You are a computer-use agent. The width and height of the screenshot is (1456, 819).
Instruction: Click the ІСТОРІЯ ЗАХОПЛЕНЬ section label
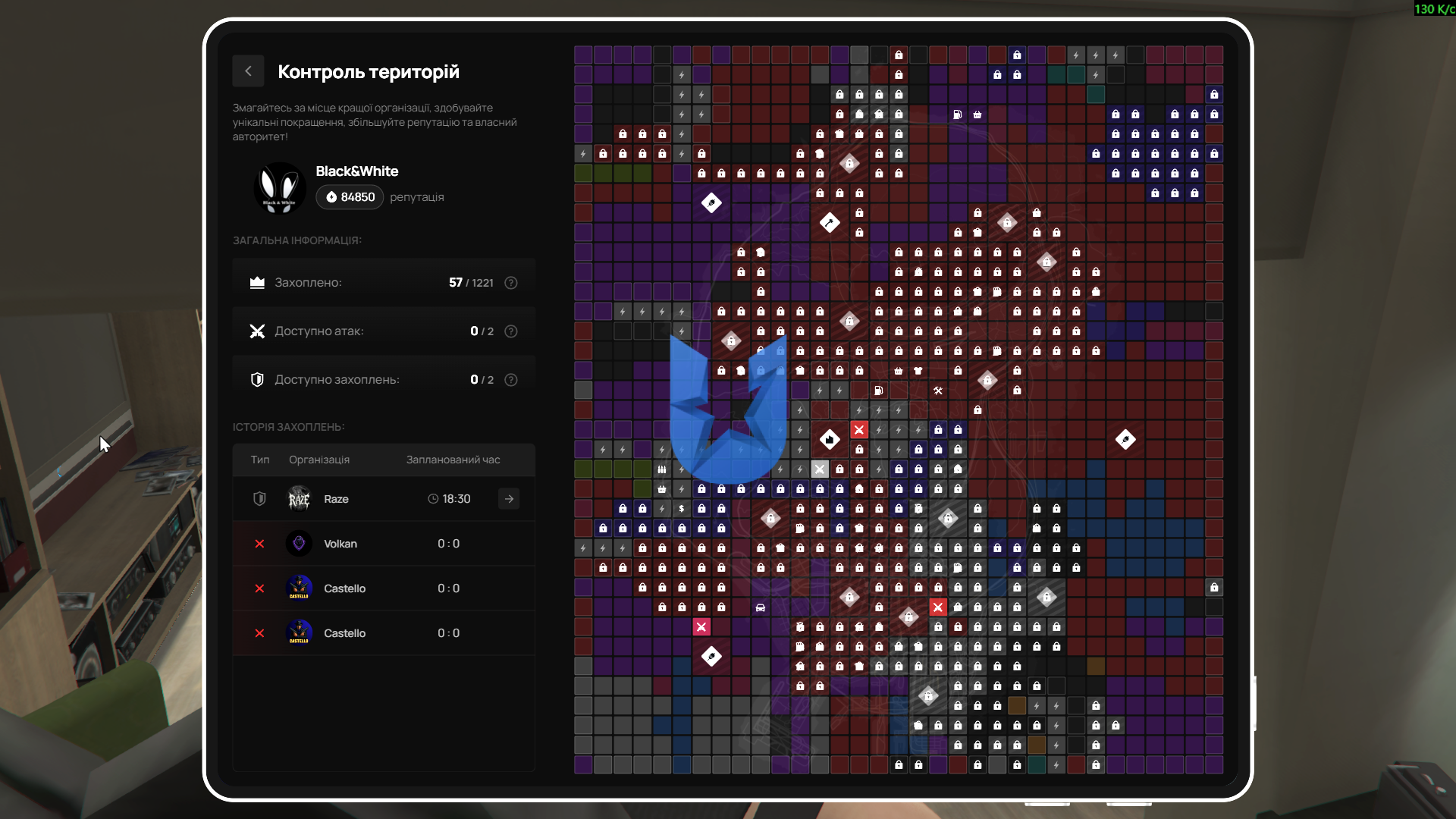point(288,427)
